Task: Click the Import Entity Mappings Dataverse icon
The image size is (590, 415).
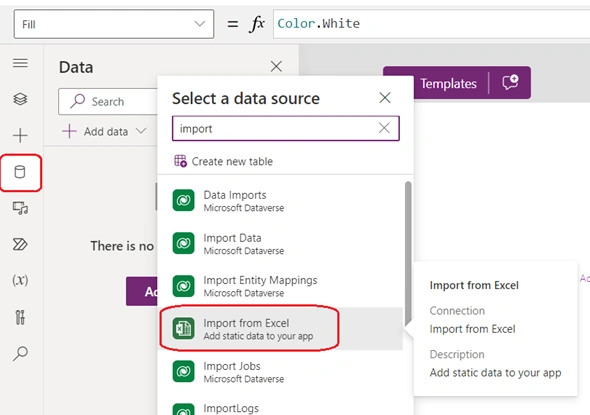Action: click(184, 286)
